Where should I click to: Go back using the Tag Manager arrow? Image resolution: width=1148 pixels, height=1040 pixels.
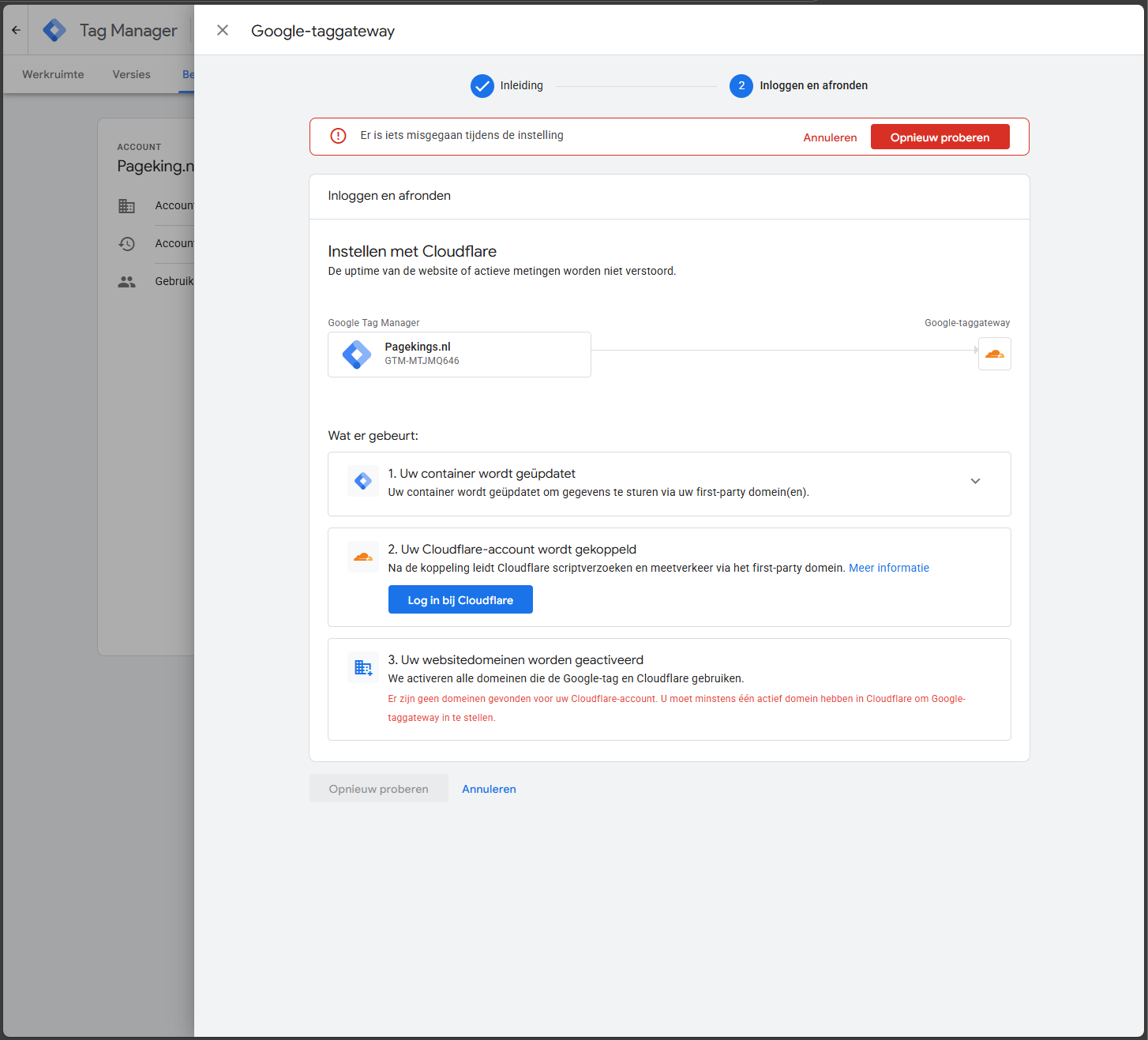[x=16, y=30]
